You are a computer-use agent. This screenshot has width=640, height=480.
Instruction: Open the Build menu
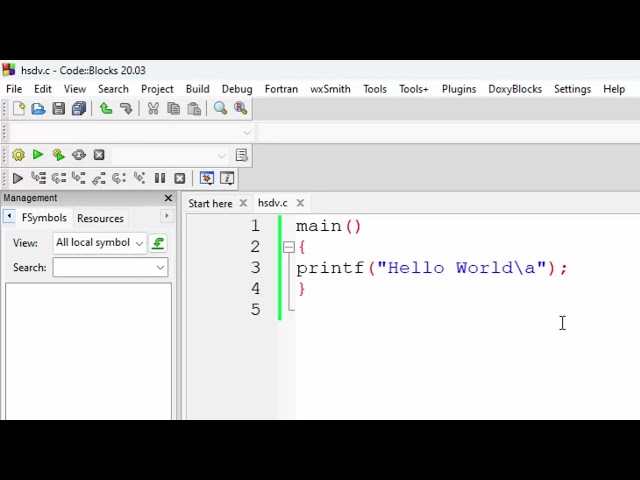click(x=198, y=89)
